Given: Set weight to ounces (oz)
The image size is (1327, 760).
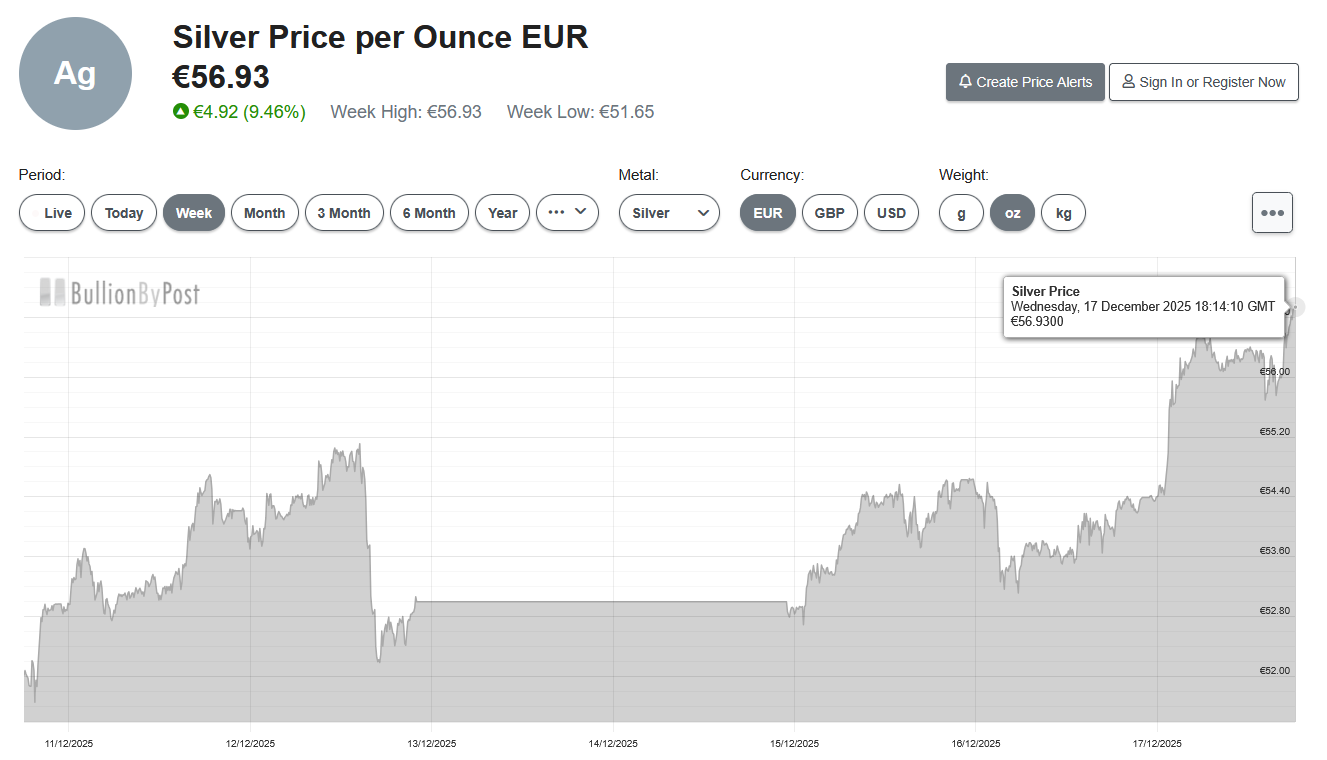Looking at the screenshot, I should [1013, 213].
